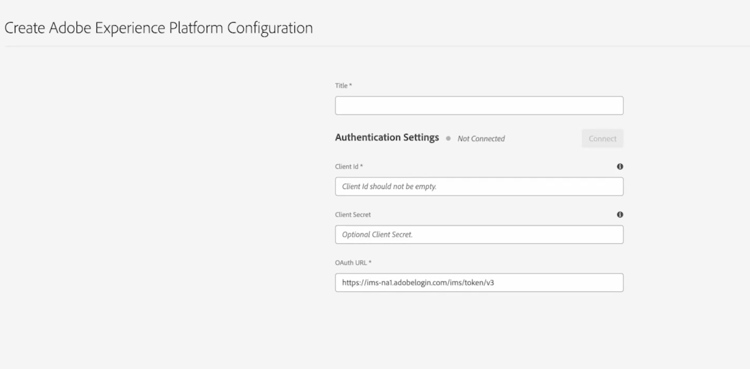
Task: Click the Create Adobe Experience Platform Configuration heading
Action: 158,28
